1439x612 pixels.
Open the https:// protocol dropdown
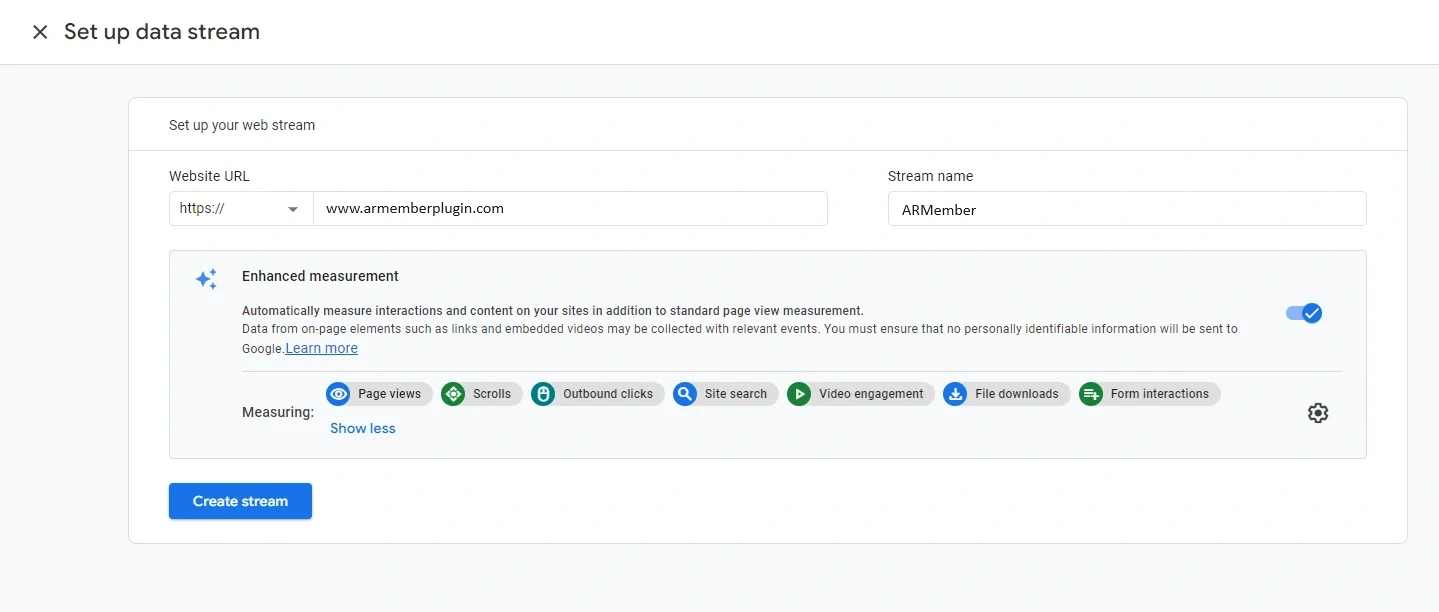tap(241, 209)
